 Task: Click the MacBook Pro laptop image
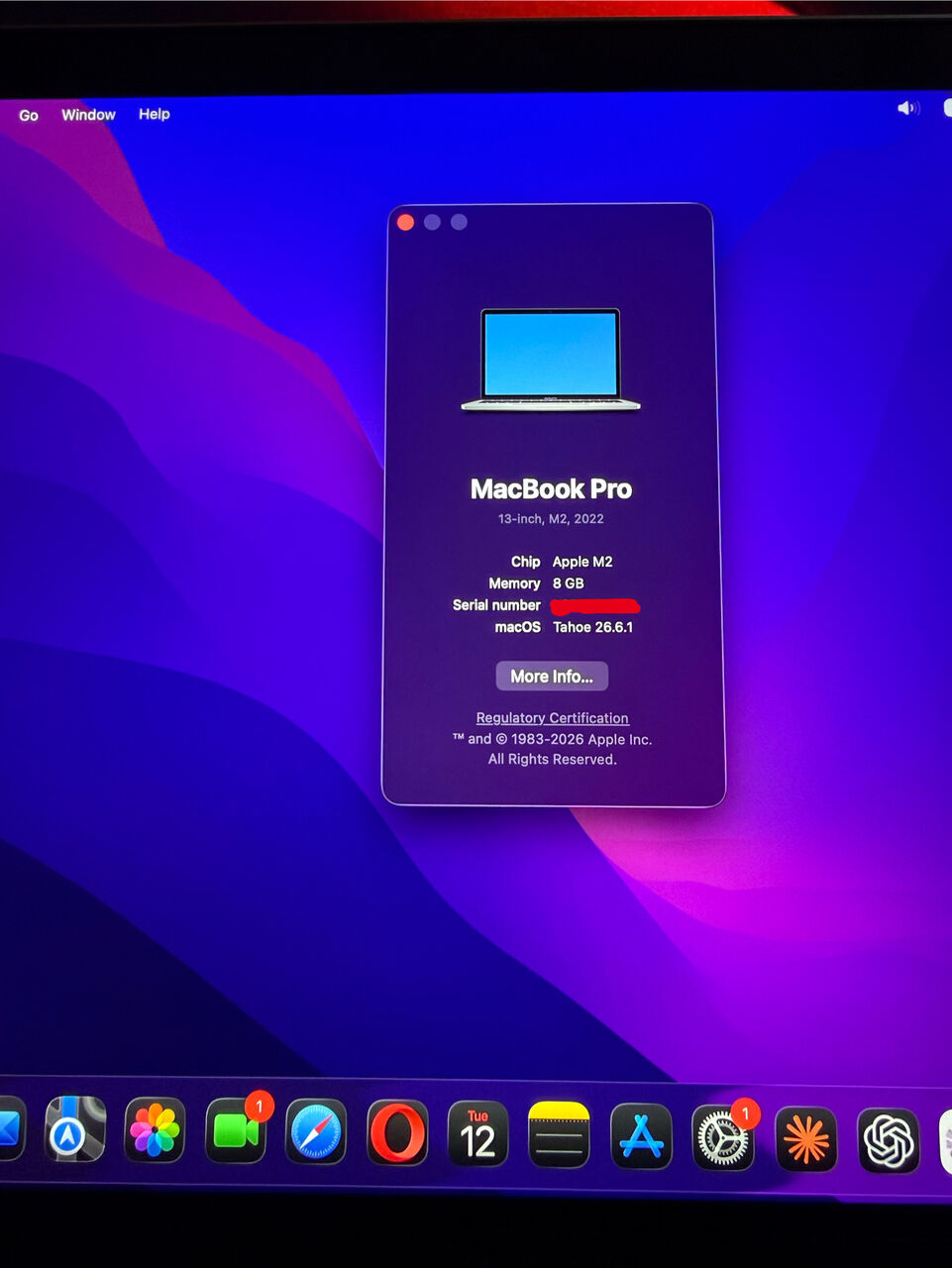[x=551, y=360]
